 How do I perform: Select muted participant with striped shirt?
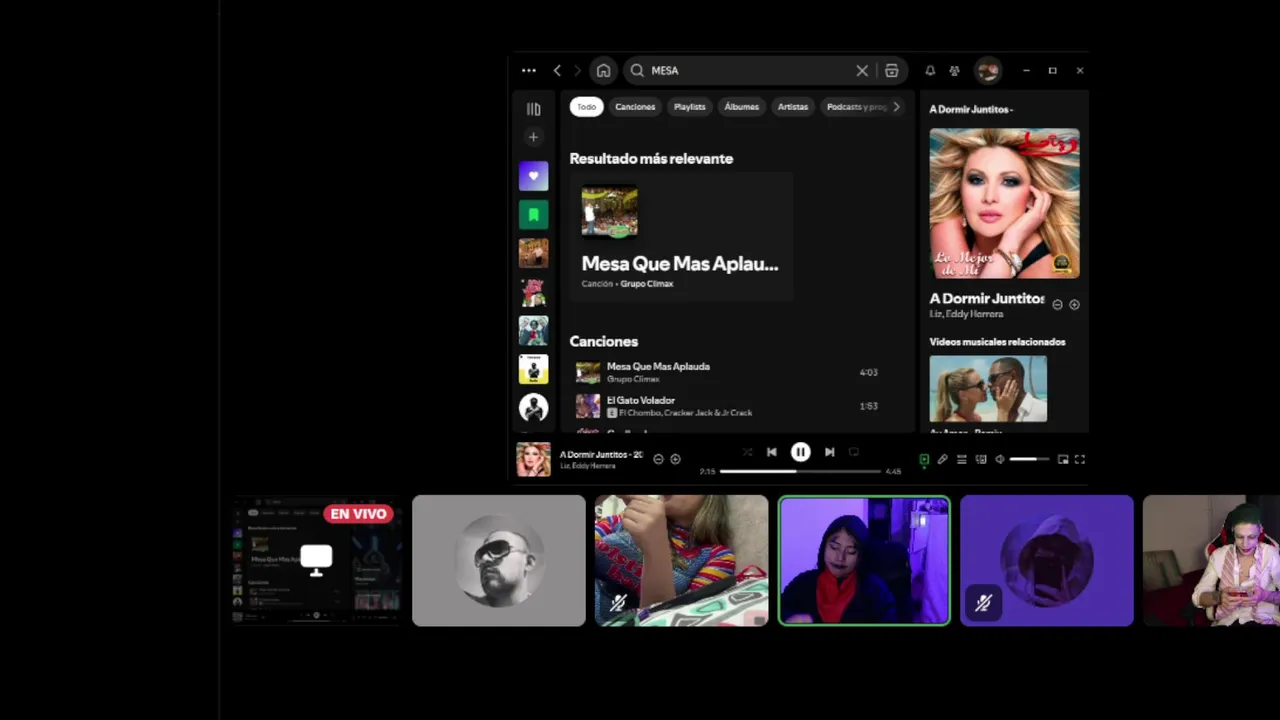point(682,561)
